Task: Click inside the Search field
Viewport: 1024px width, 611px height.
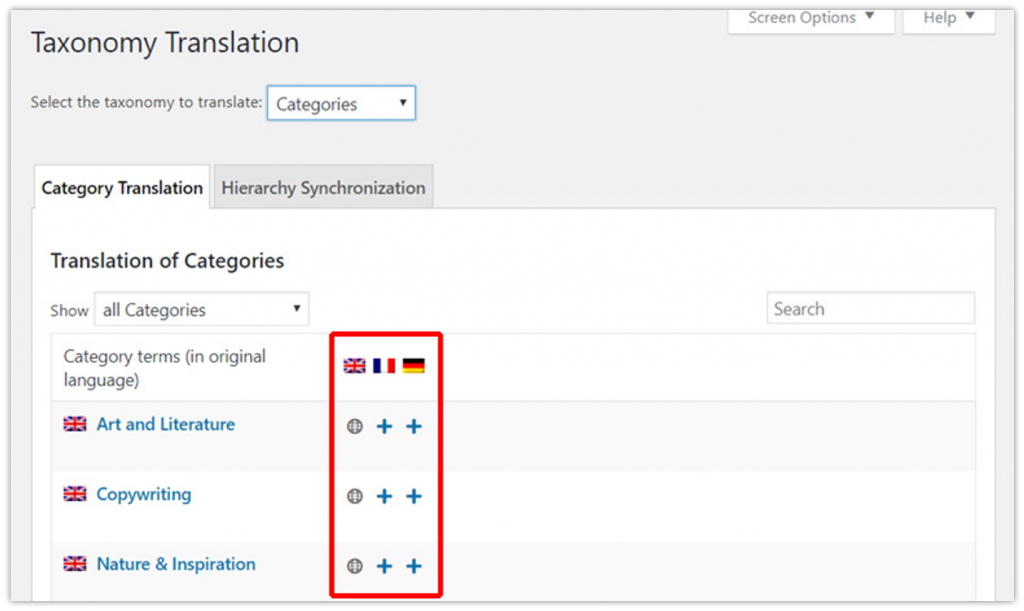Action: [x=870, y=308]
